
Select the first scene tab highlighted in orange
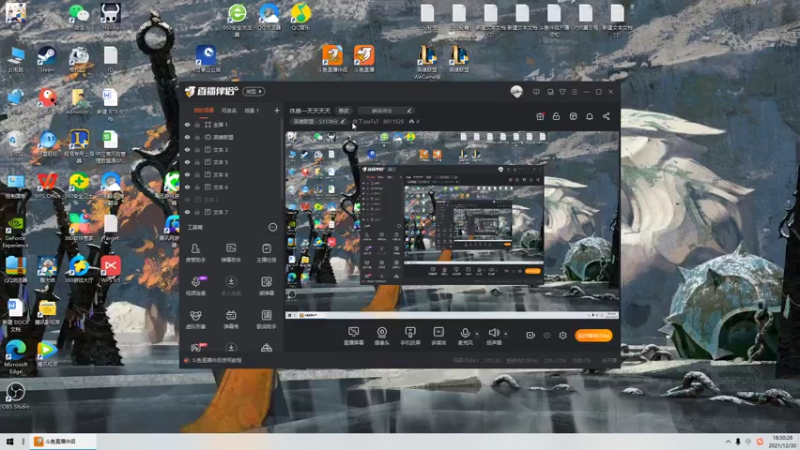pyautogui.click(x=203, y=111)
